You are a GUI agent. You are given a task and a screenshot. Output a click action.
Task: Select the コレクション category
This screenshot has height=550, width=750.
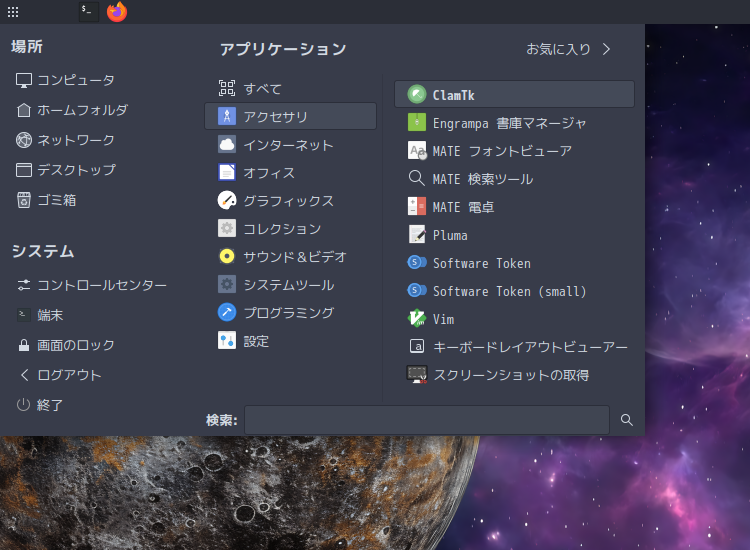tap(290, 229)
